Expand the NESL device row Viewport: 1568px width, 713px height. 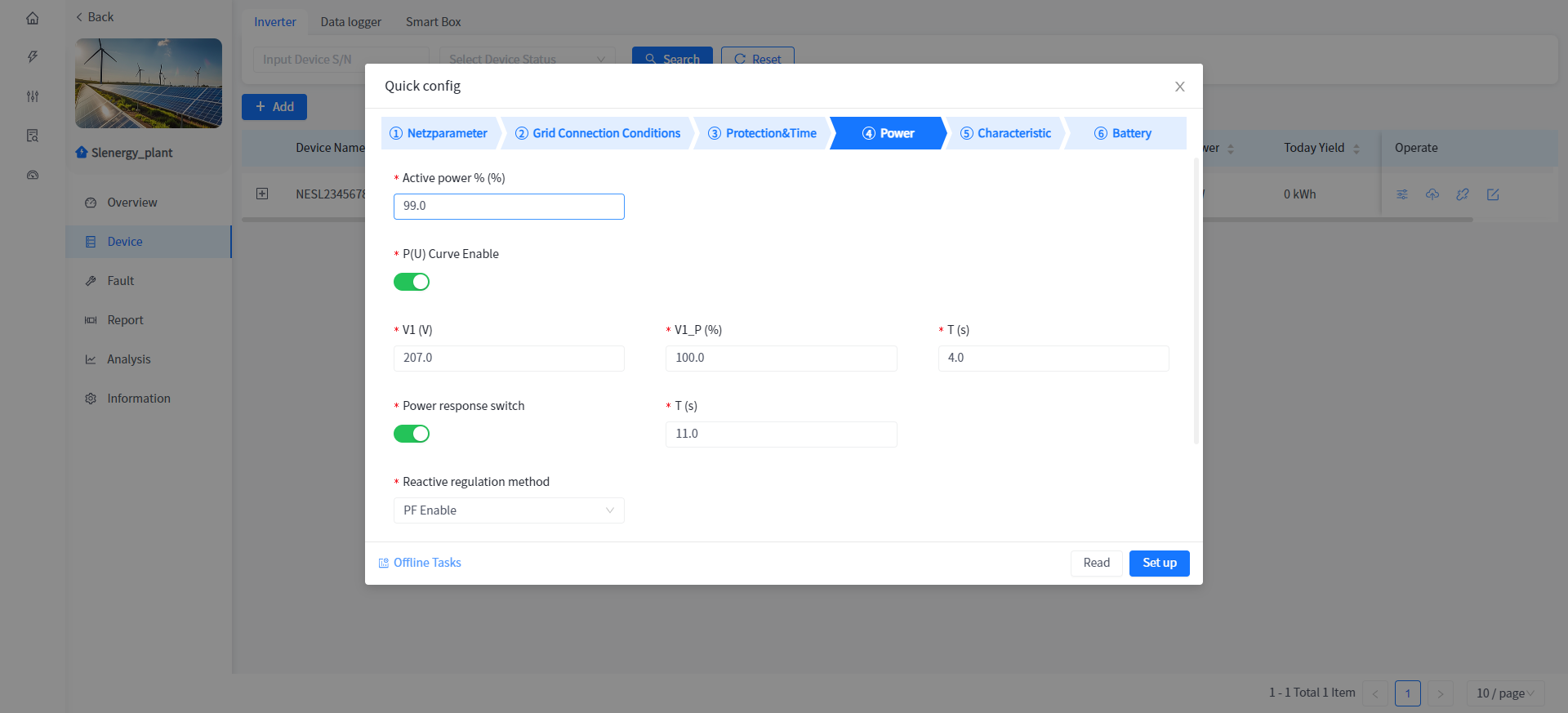pos(262,194)
